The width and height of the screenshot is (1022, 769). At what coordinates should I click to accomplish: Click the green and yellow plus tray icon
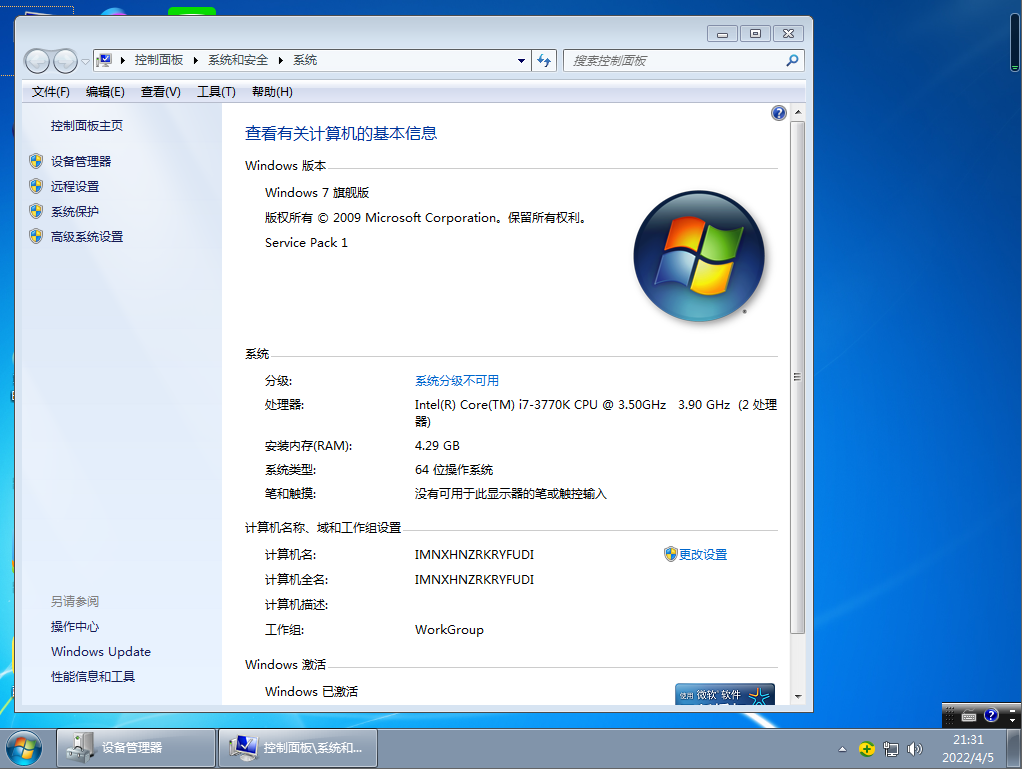coord(866,749)
